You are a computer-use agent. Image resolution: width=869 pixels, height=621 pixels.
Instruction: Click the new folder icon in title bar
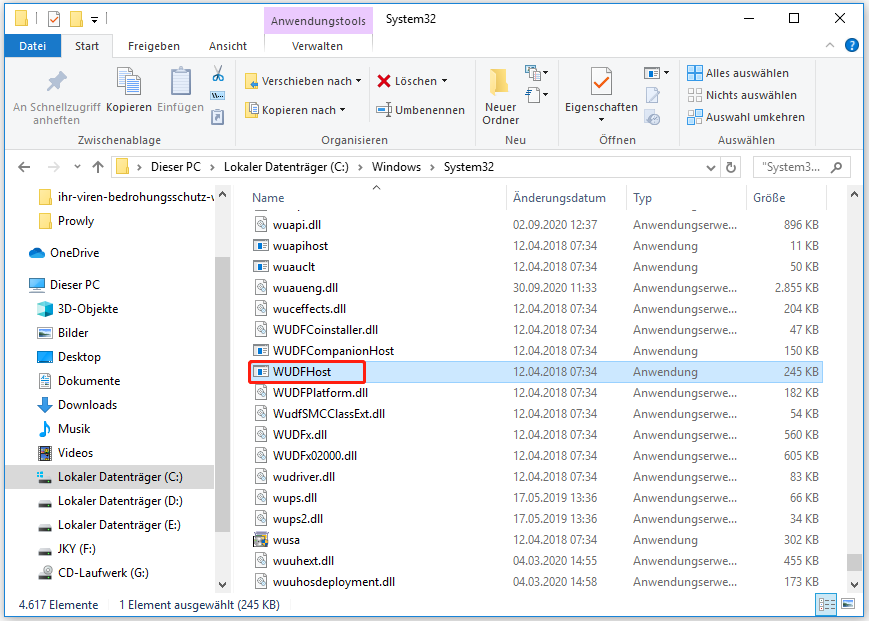76,19
